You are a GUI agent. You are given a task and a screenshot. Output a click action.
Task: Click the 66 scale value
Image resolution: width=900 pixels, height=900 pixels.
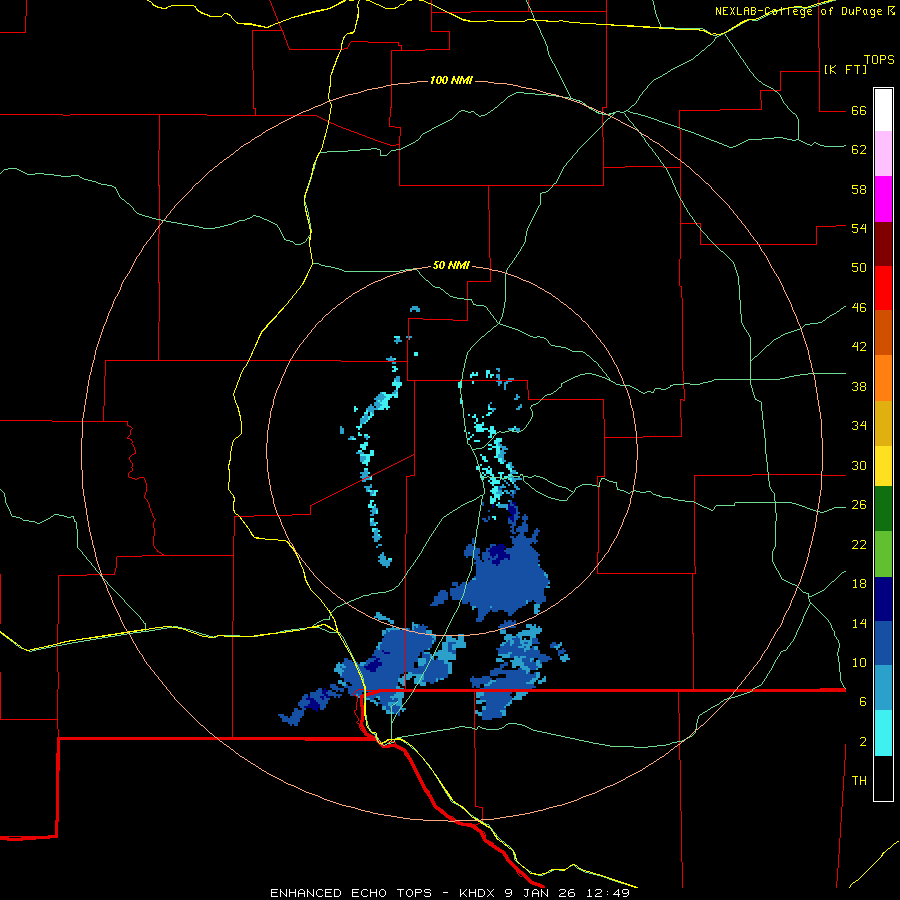click(x=859, y=111)
